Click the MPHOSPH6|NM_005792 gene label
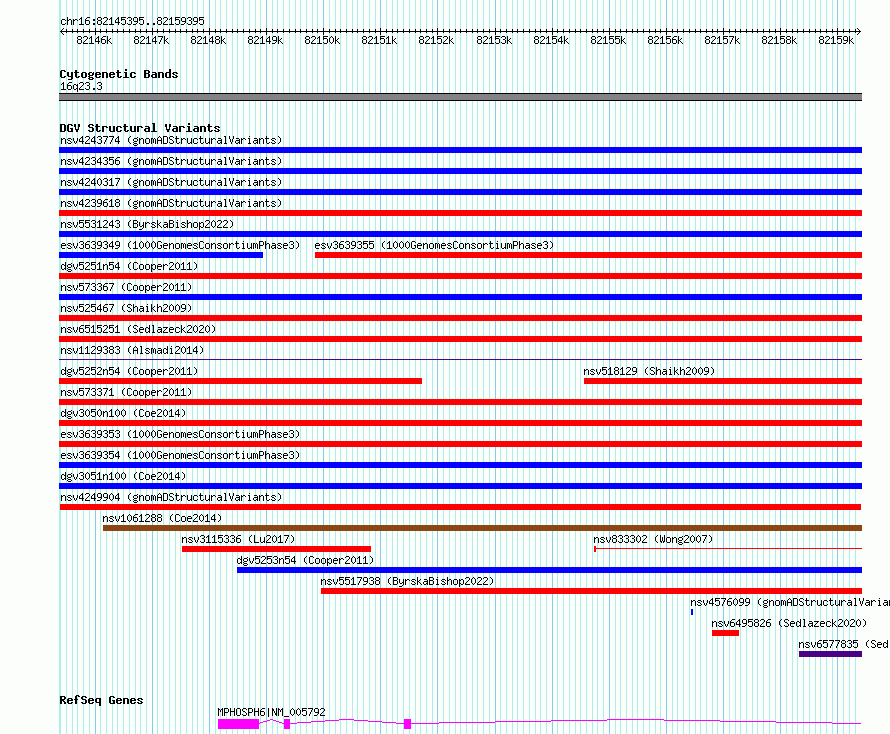 point(271,712)
